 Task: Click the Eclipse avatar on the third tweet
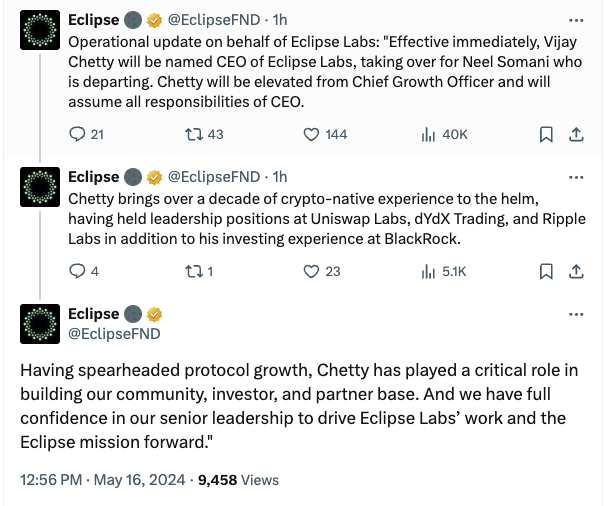[x=40, y=324]
